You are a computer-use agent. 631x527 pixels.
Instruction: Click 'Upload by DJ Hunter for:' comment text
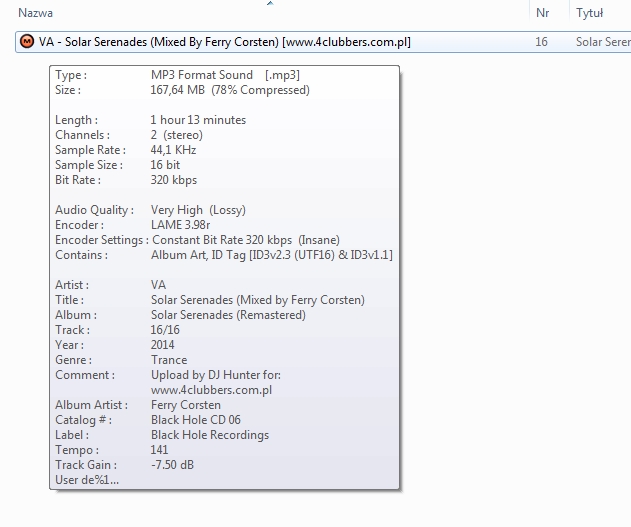(216, 375)
